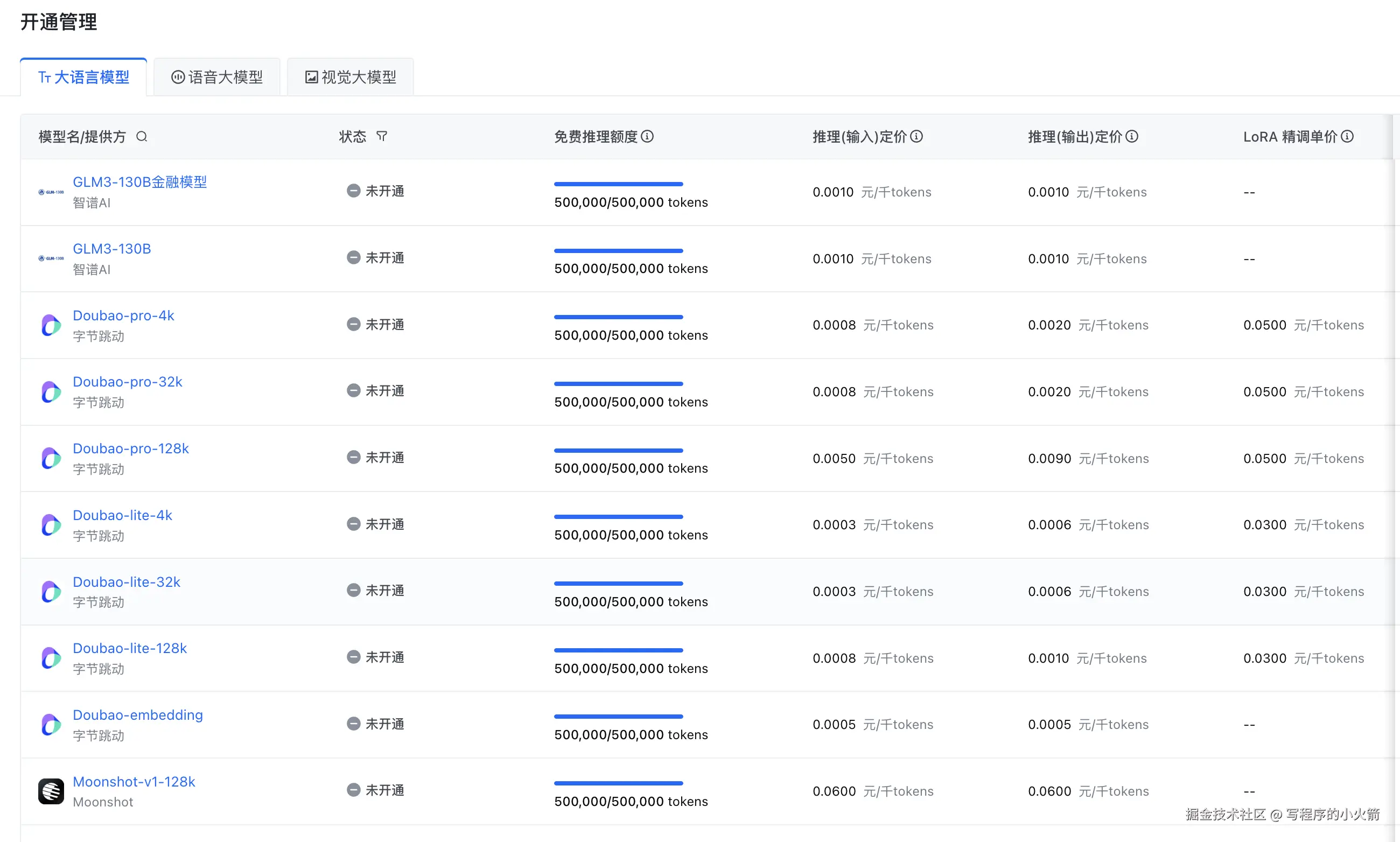Image resolution: width=1400 pixels, height=842 pixels.
Task: Click the Doubao-lite-32k model name
Action: pyautogui.click(x=127, y=581)
